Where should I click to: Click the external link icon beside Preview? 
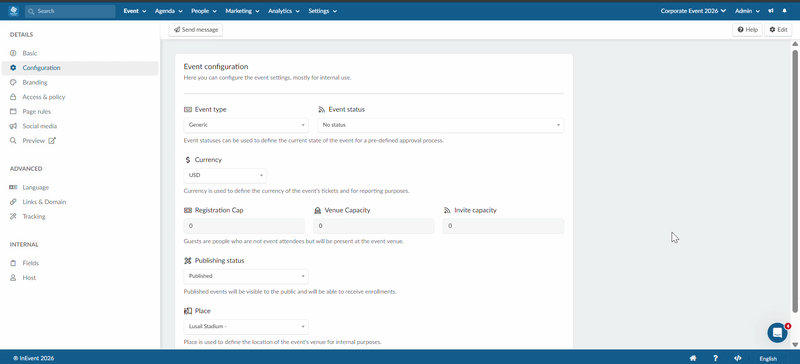pos(52,141)
